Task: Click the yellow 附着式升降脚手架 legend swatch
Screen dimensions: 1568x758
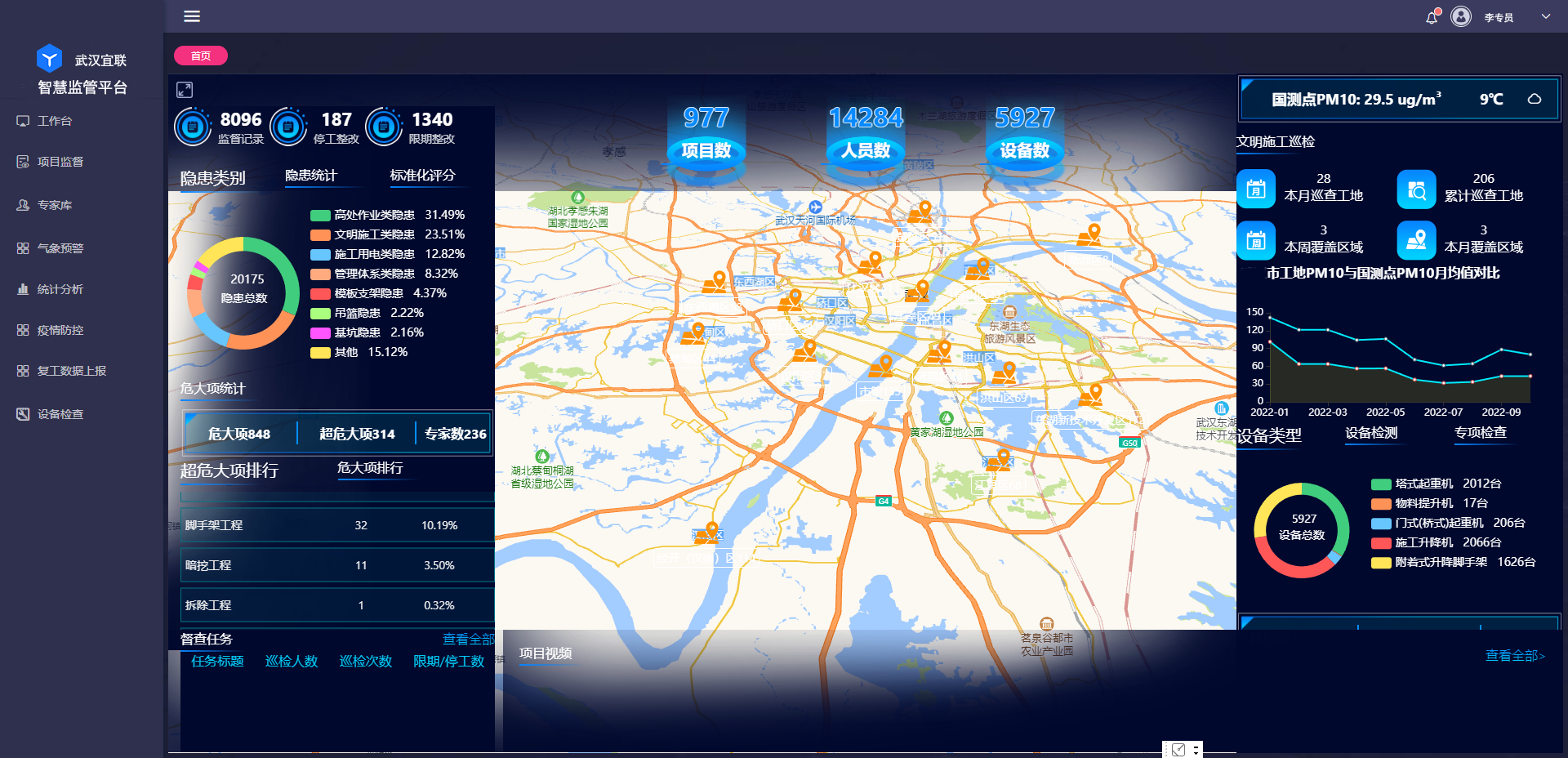Action: [1381, 563]
